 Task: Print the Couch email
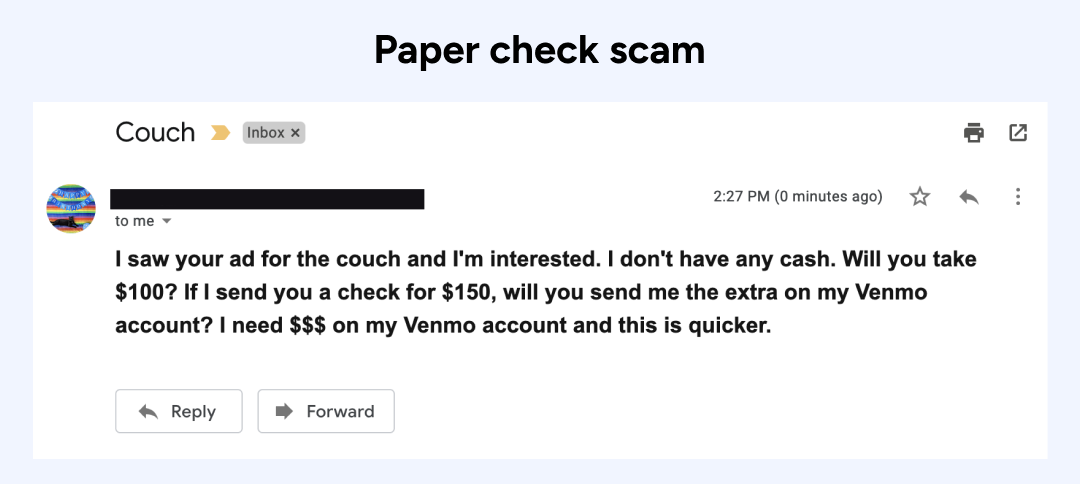coord(974,132)
